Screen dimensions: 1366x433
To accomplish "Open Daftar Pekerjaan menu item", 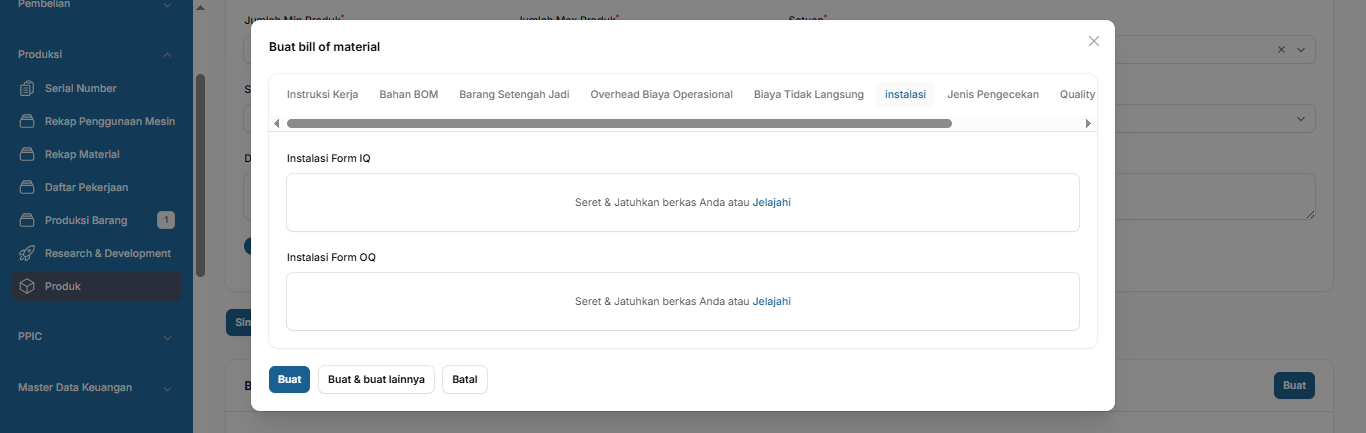I will pyautogui.click(x=97, y=187).
